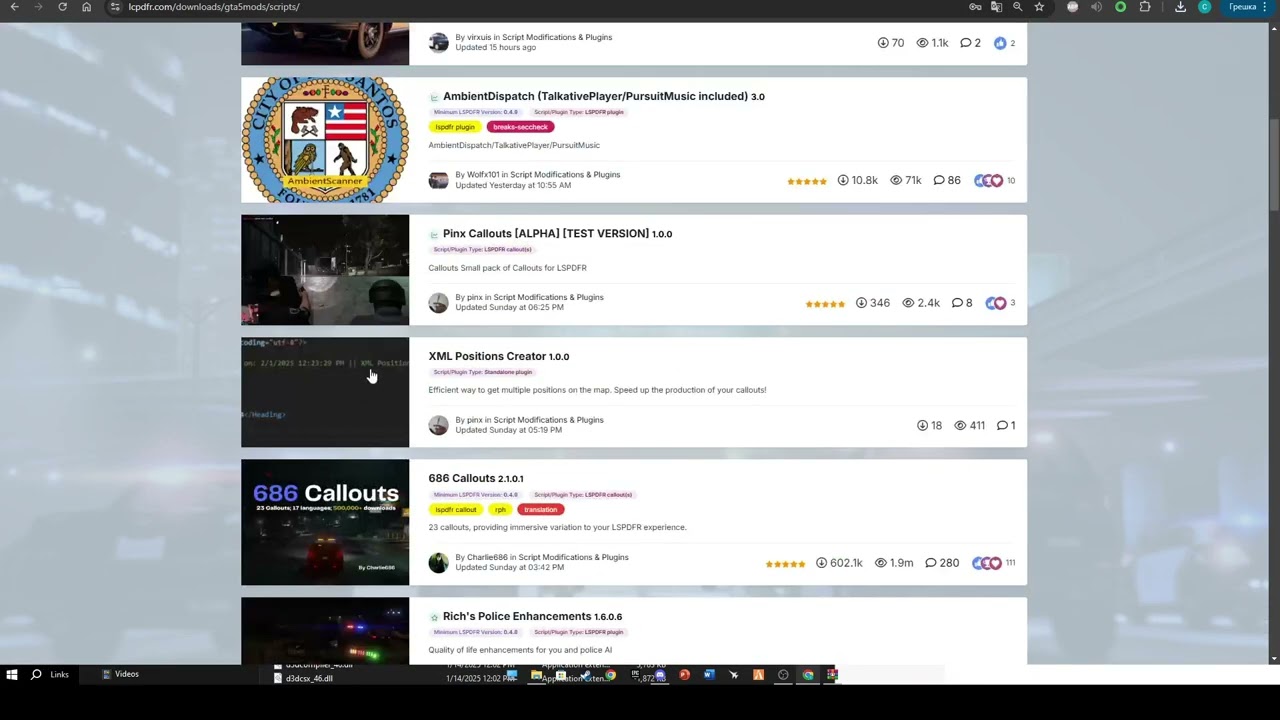1280x720 pixels.
Task: Open the AmbientScanner city seal thumbnail
Action: [325, 140]
